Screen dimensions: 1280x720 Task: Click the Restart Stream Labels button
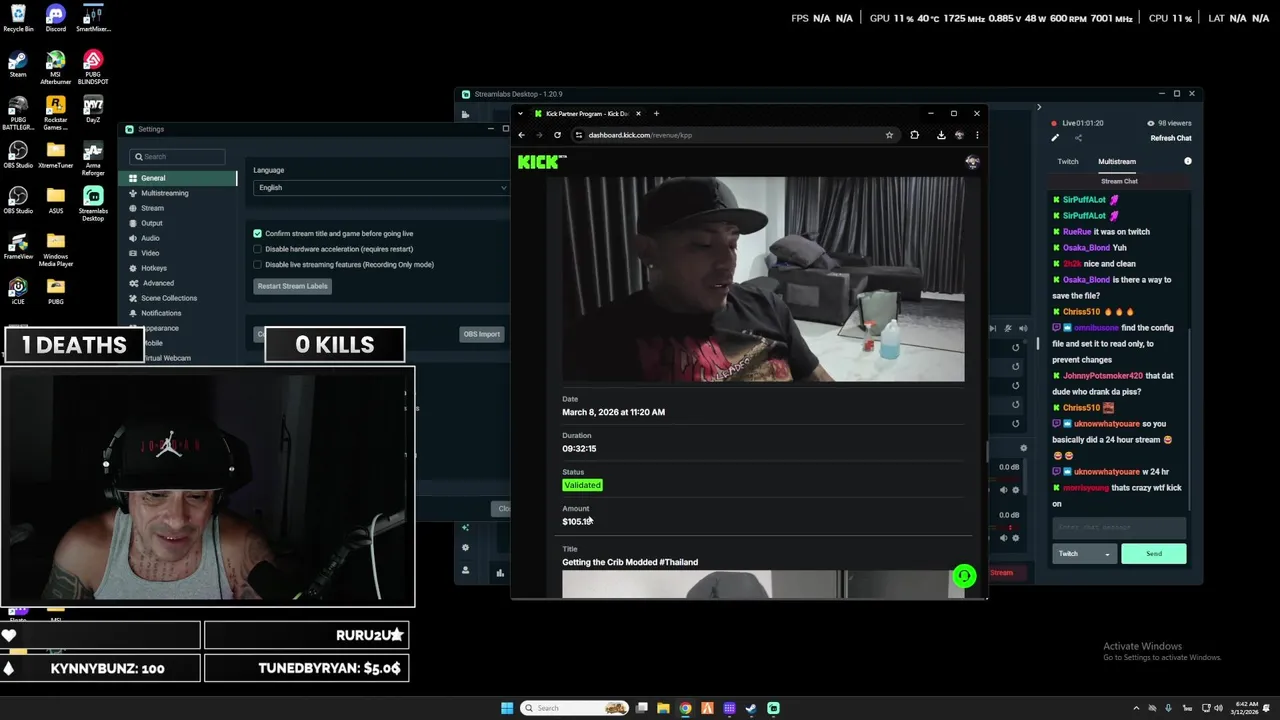click(292, 286)
